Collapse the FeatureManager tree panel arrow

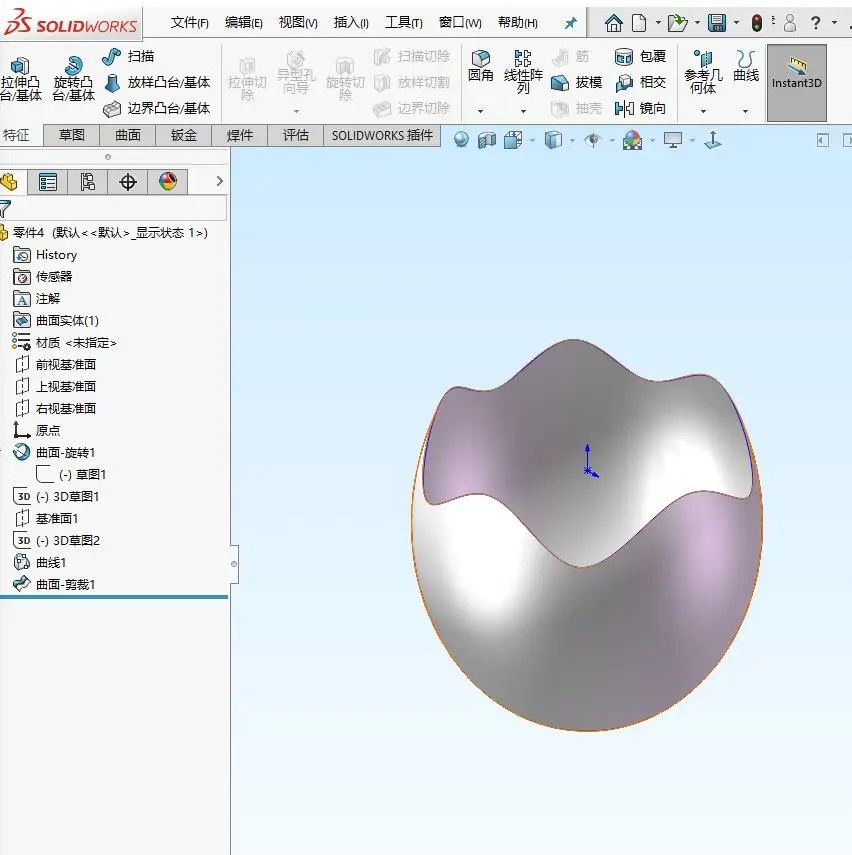220,182
